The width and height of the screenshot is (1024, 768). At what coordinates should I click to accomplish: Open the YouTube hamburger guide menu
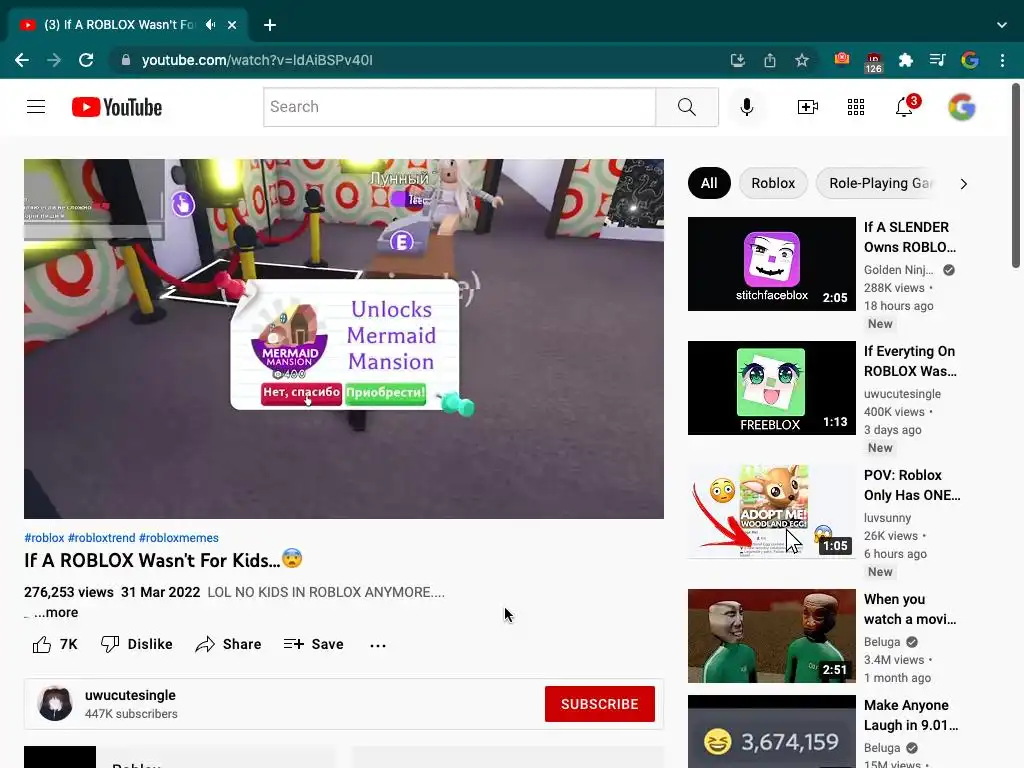pyautogui.click(x=36, y=106)
